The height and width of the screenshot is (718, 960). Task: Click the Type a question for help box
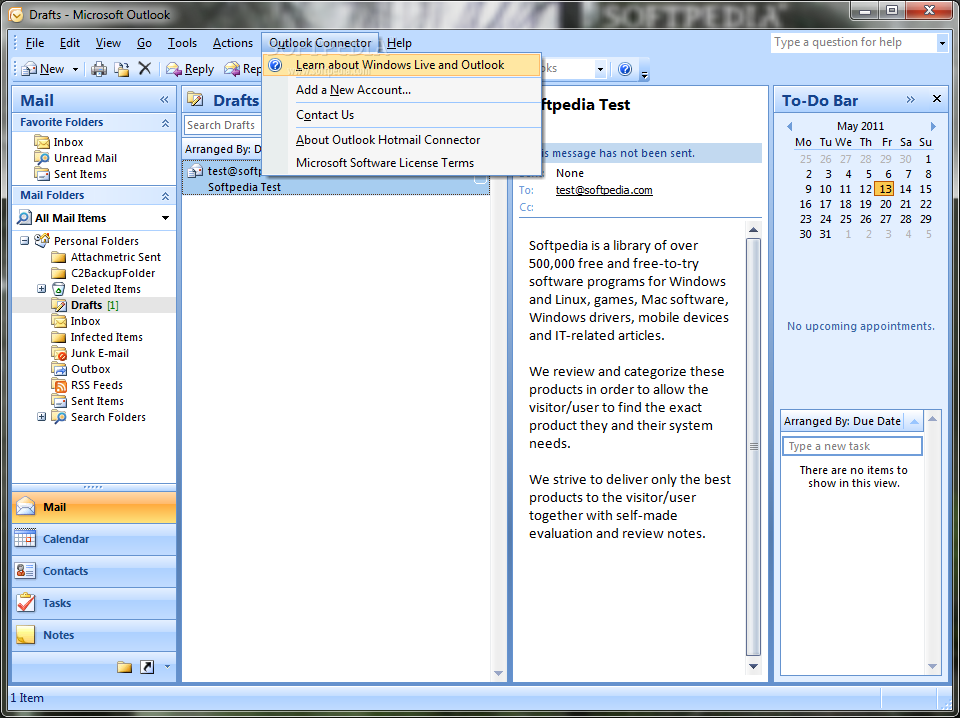(x=853, y=42)
